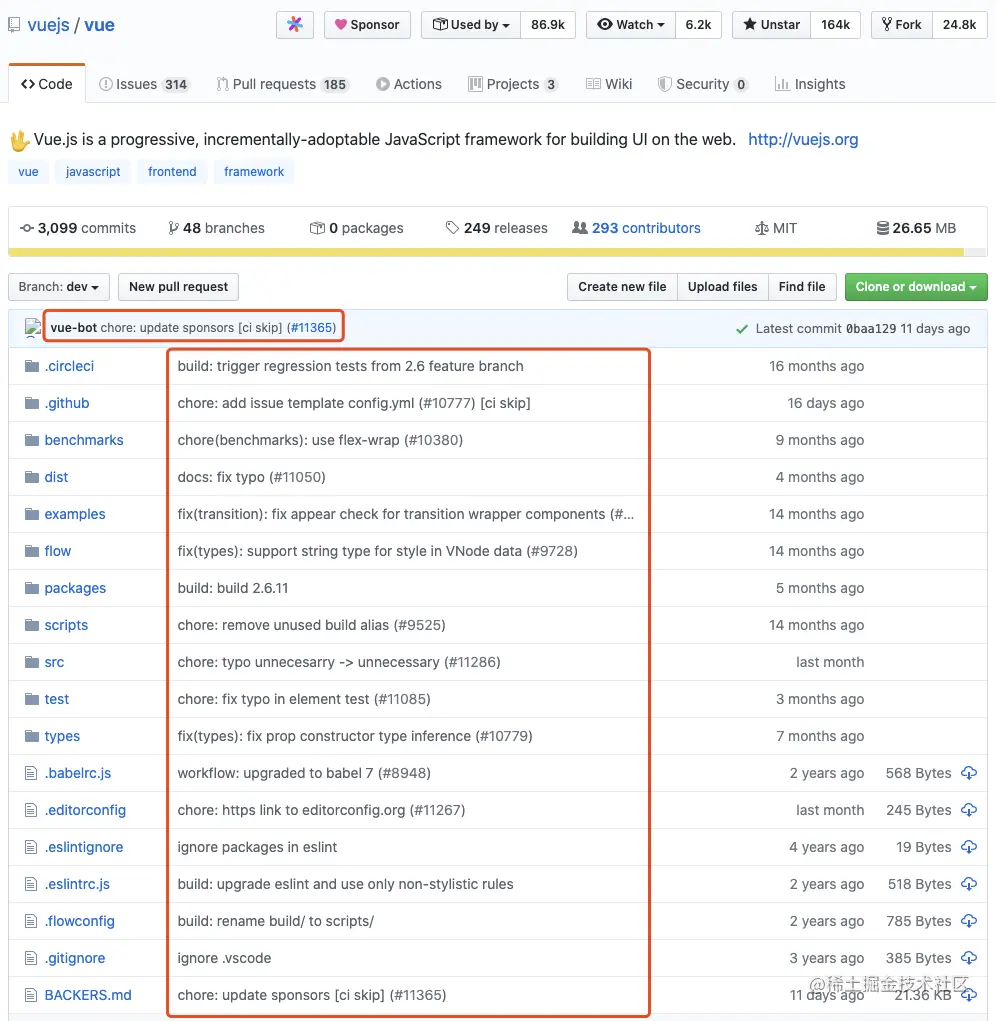The height and width of the screenshot is (1021, 996).
Task: Download .eslintignore via cloud icon
Action: [x=969, y=847]
